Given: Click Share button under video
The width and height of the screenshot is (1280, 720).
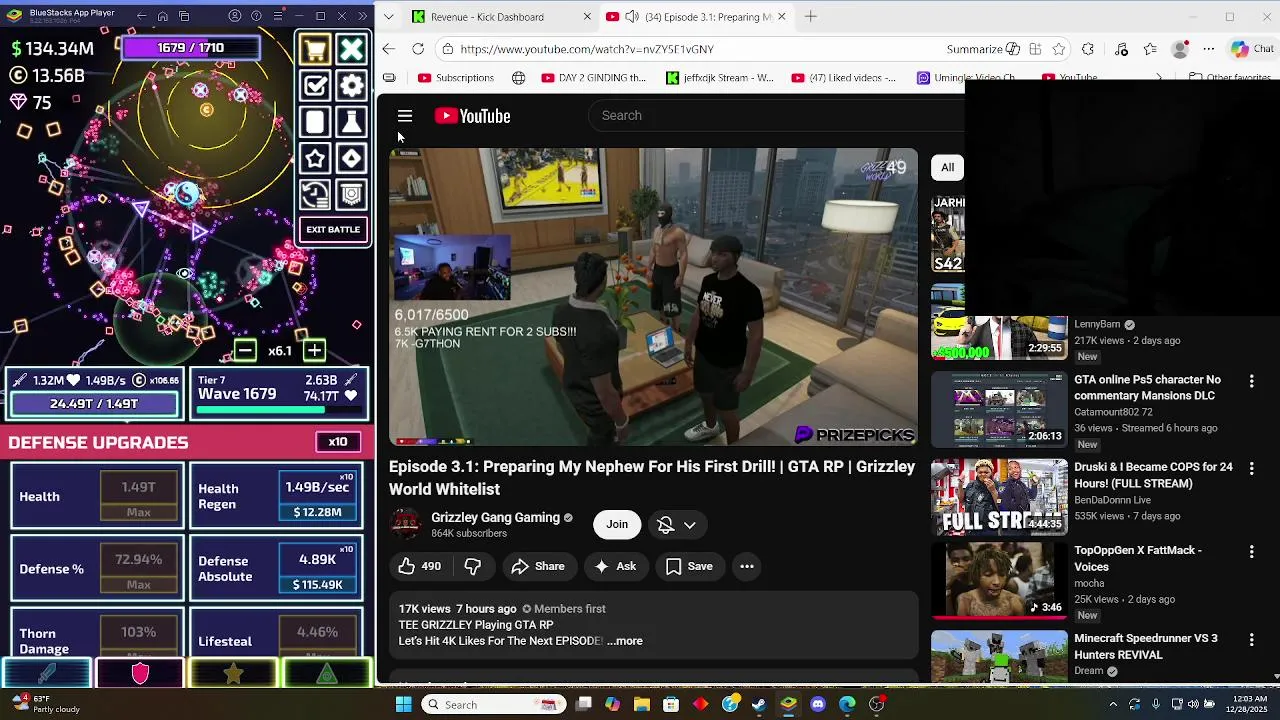Looking at the screenshot, I should 538,567.
